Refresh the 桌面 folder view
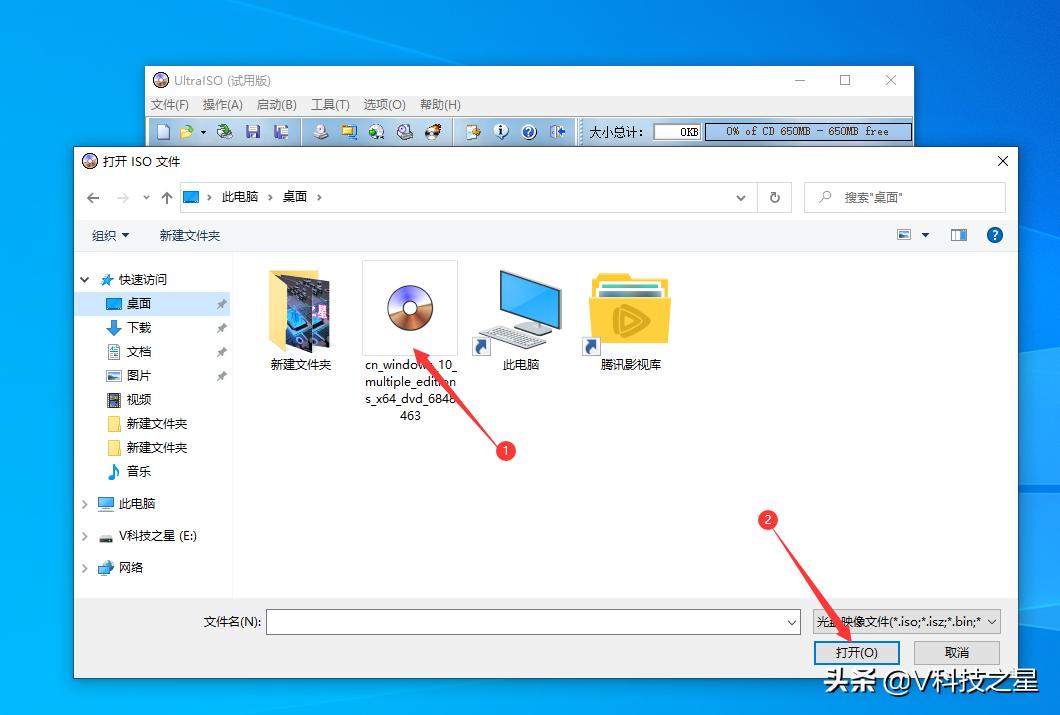 775,197
